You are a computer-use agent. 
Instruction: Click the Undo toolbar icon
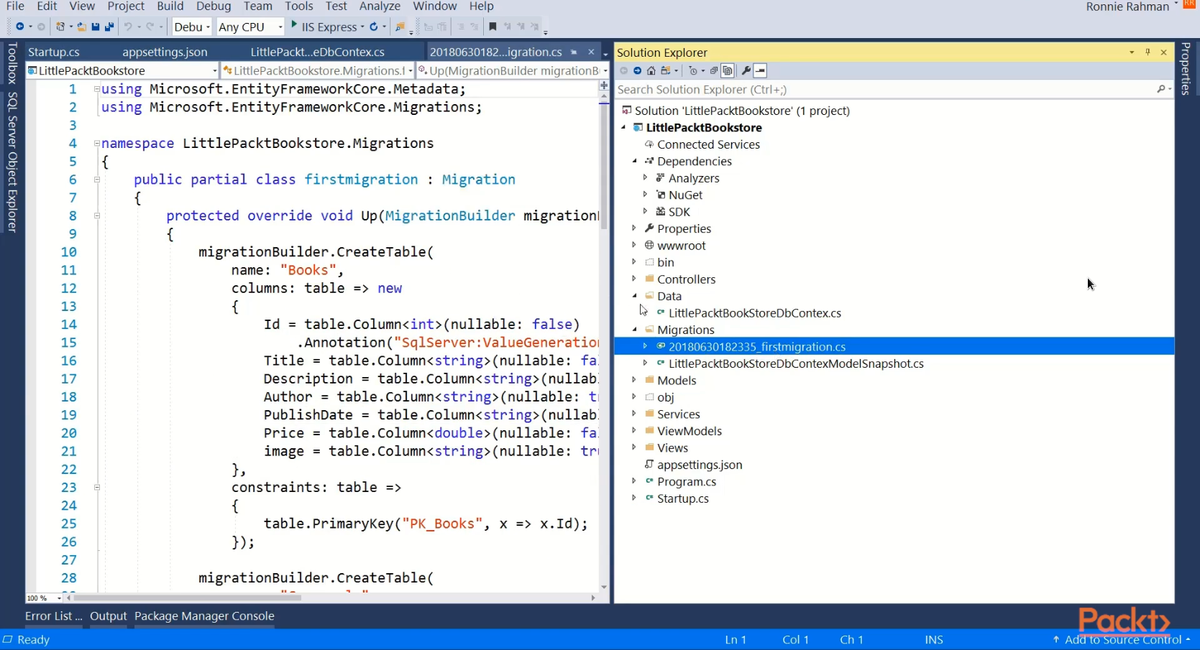(128, 26)
